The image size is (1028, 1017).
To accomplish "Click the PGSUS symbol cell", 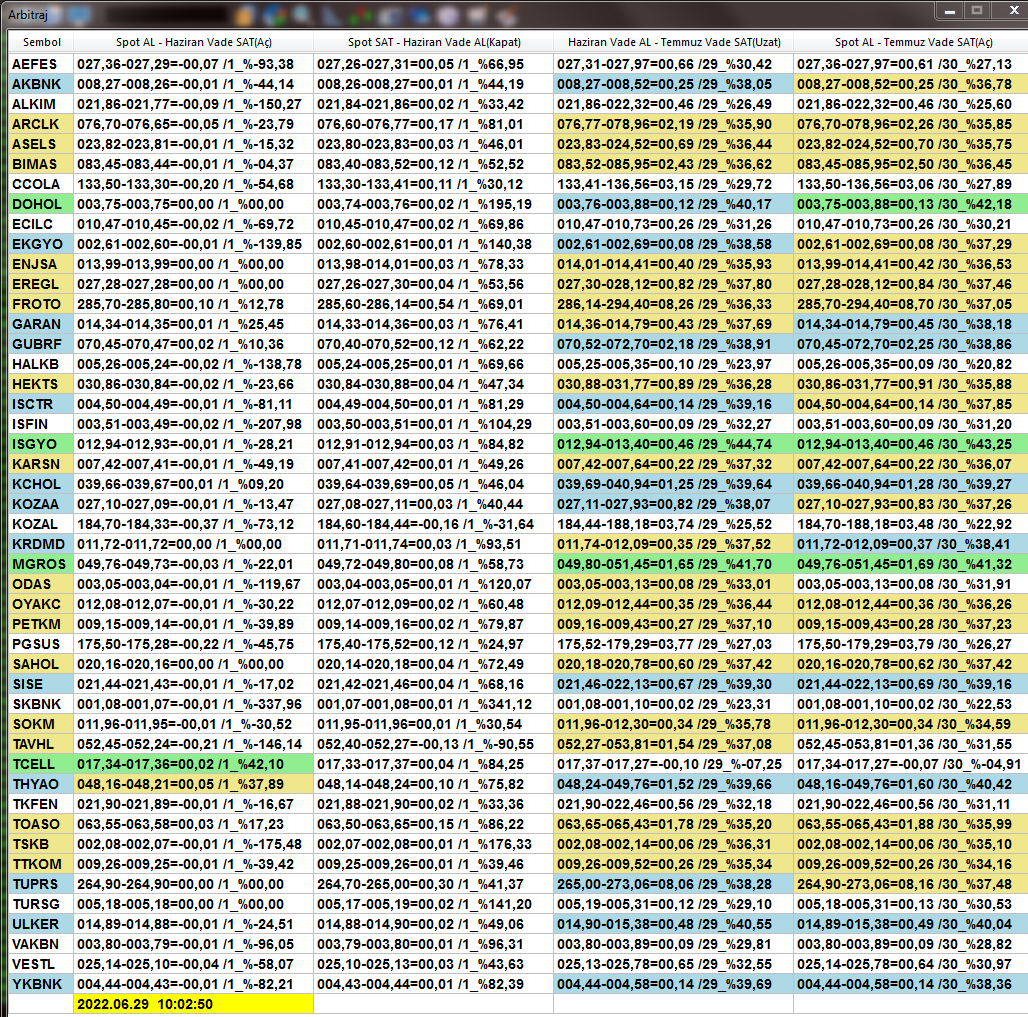I will click(x=41, y=644).
